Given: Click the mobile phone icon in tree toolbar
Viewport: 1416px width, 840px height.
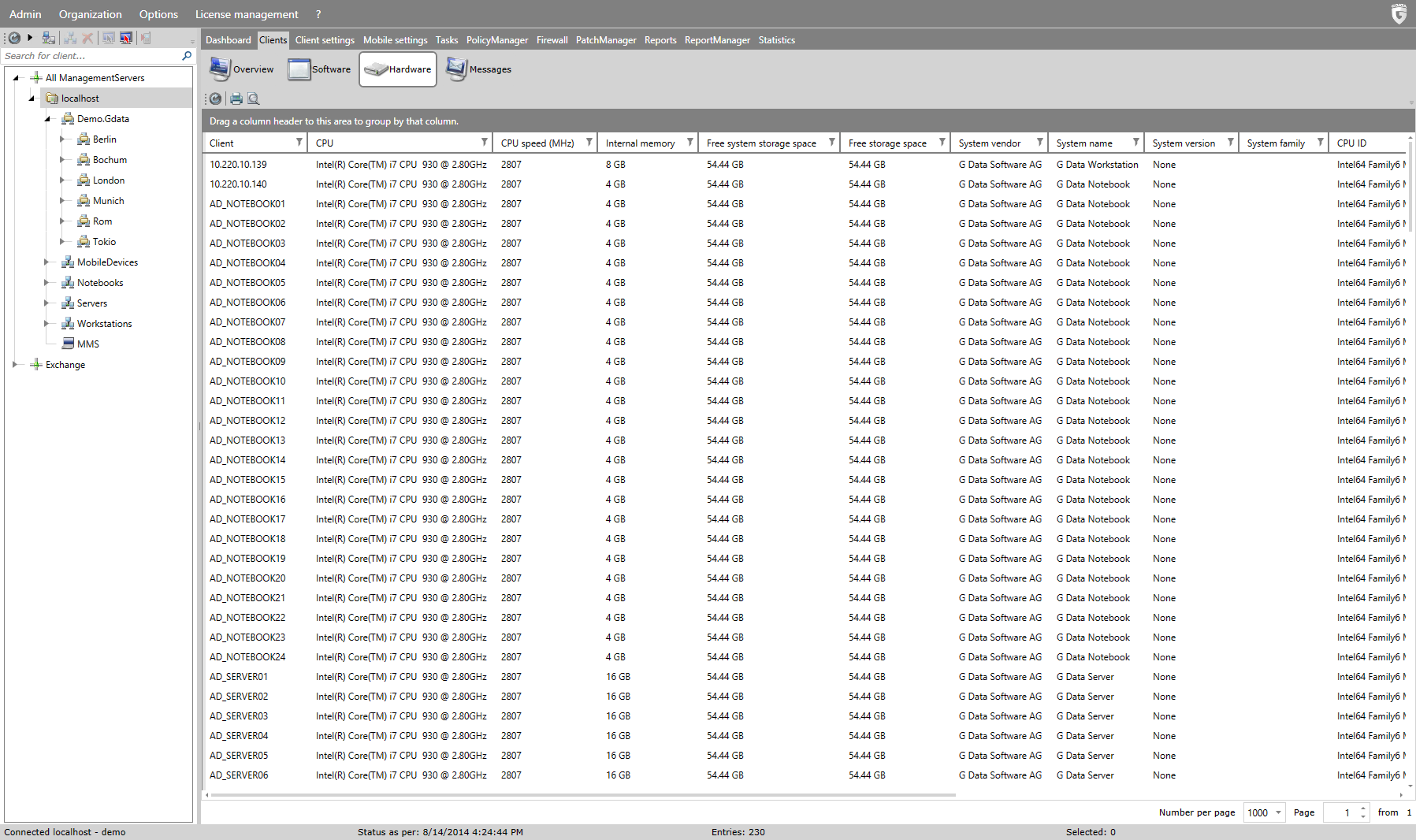Looking at the screenshot, I should 145,38.
